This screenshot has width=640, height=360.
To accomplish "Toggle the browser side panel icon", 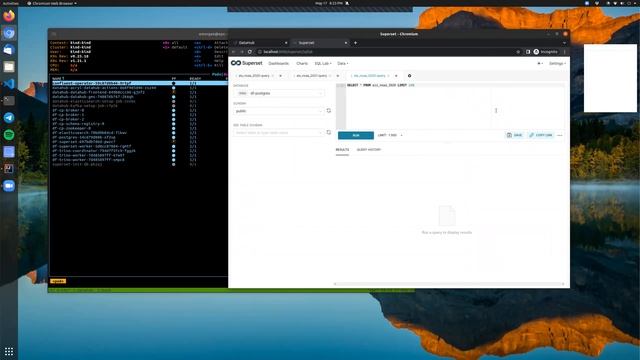I will tap(528, 52).
